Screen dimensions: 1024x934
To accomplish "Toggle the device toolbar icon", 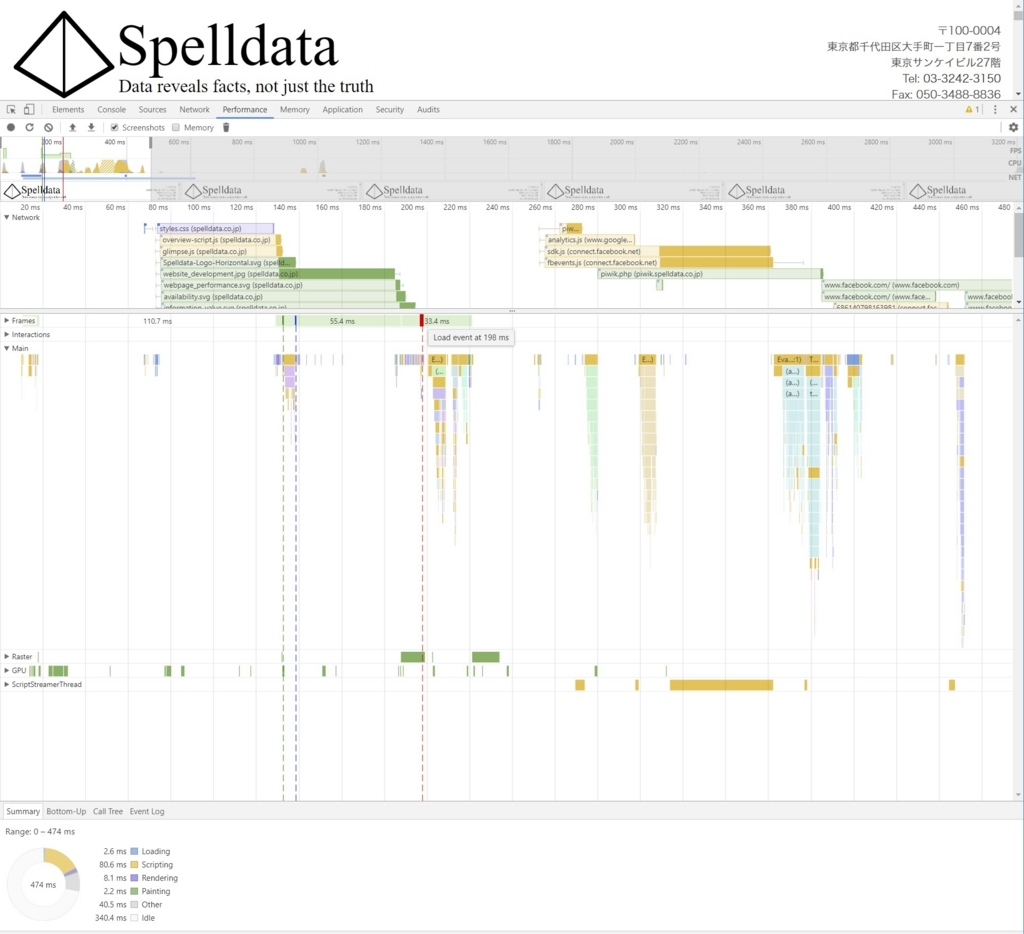I will pos(29,110).
